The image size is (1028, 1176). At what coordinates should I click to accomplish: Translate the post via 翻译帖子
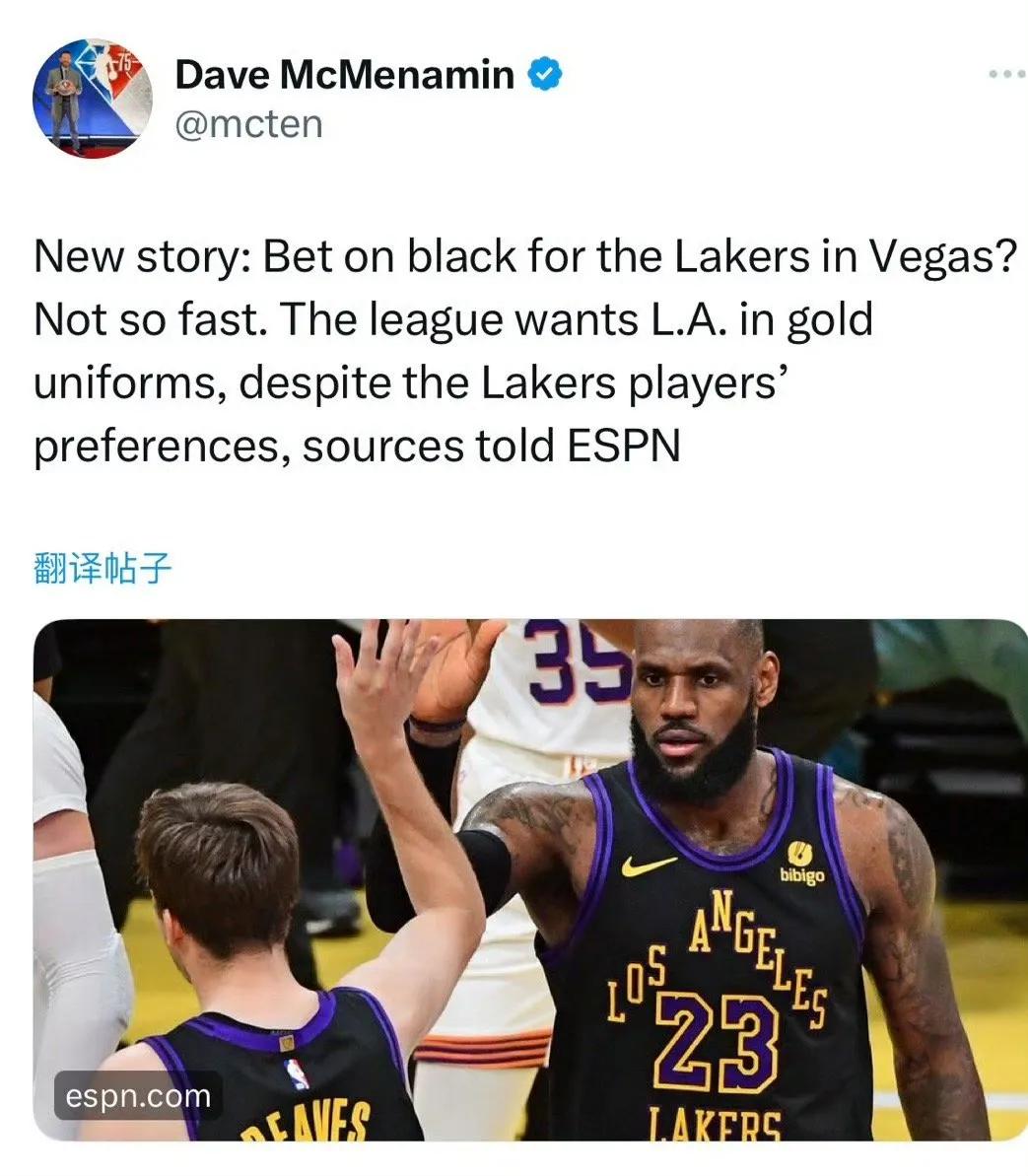(x=103, y=568)
